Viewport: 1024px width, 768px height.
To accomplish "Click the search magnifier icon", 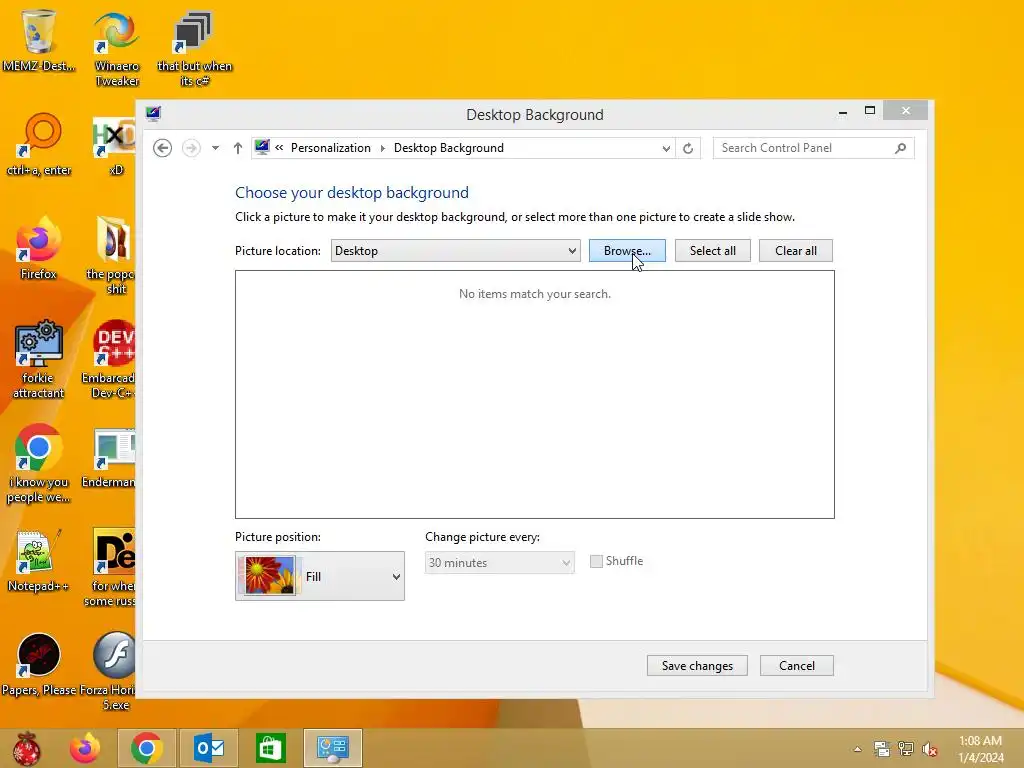I will (901, 148).
